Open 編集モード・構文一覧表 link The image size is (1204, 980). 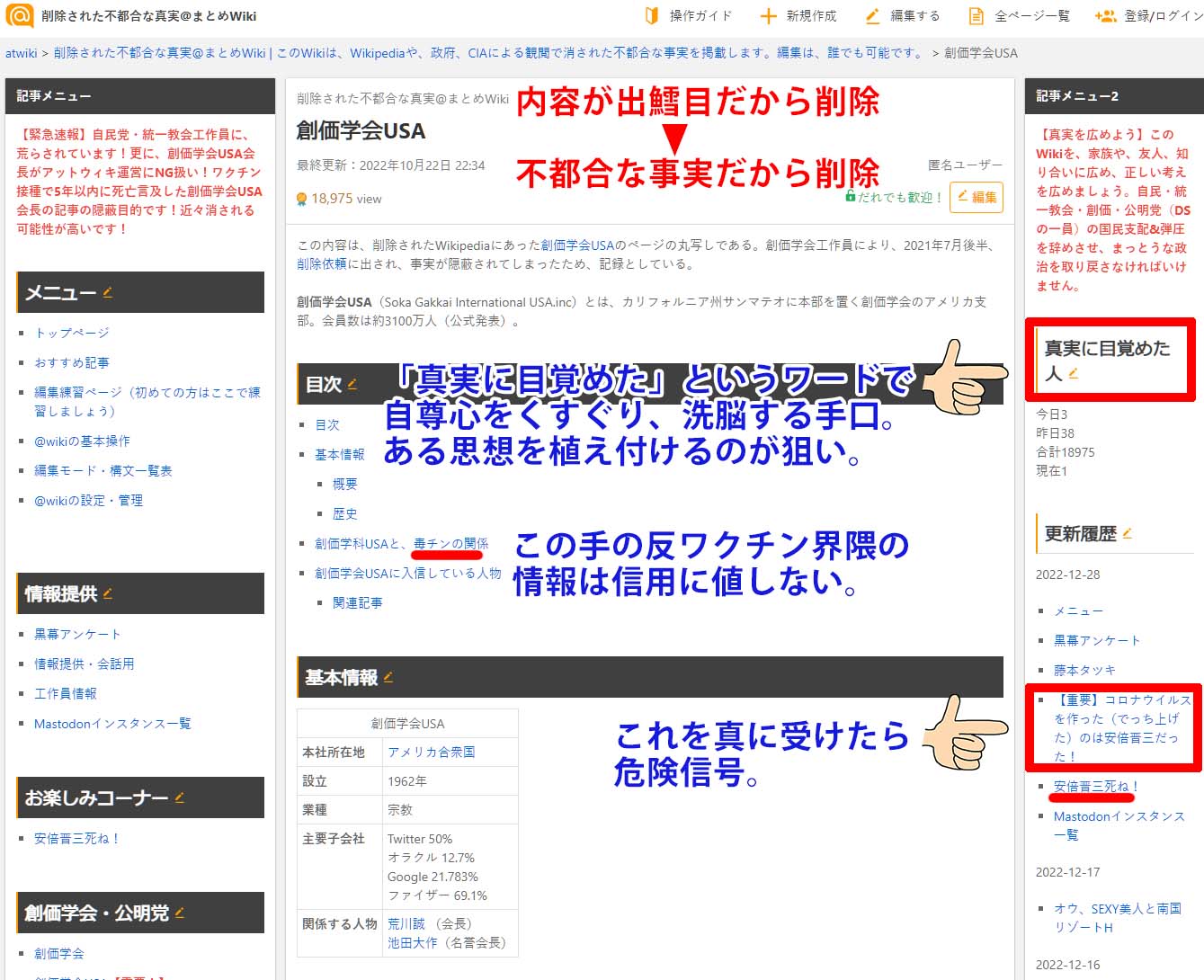[103, 470]
